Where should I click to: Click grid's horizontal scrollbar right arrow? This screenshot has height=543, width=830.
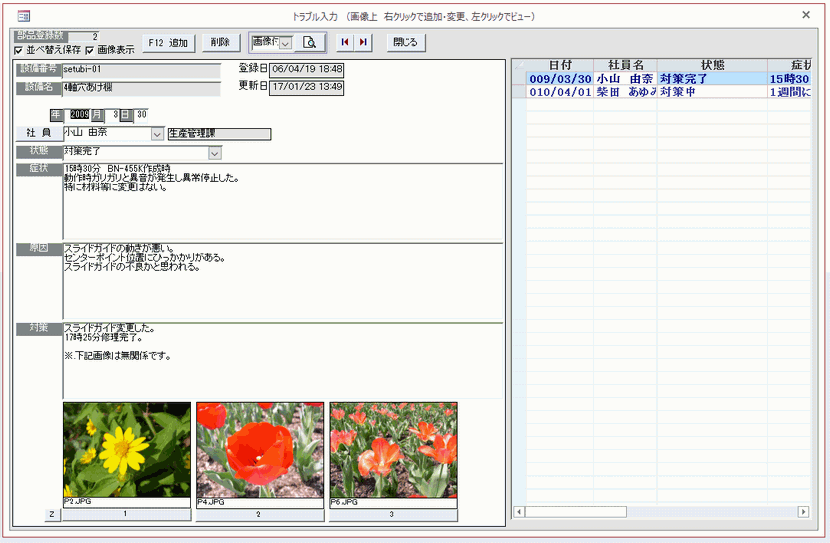pyautogui.click(x=804, y=512)
